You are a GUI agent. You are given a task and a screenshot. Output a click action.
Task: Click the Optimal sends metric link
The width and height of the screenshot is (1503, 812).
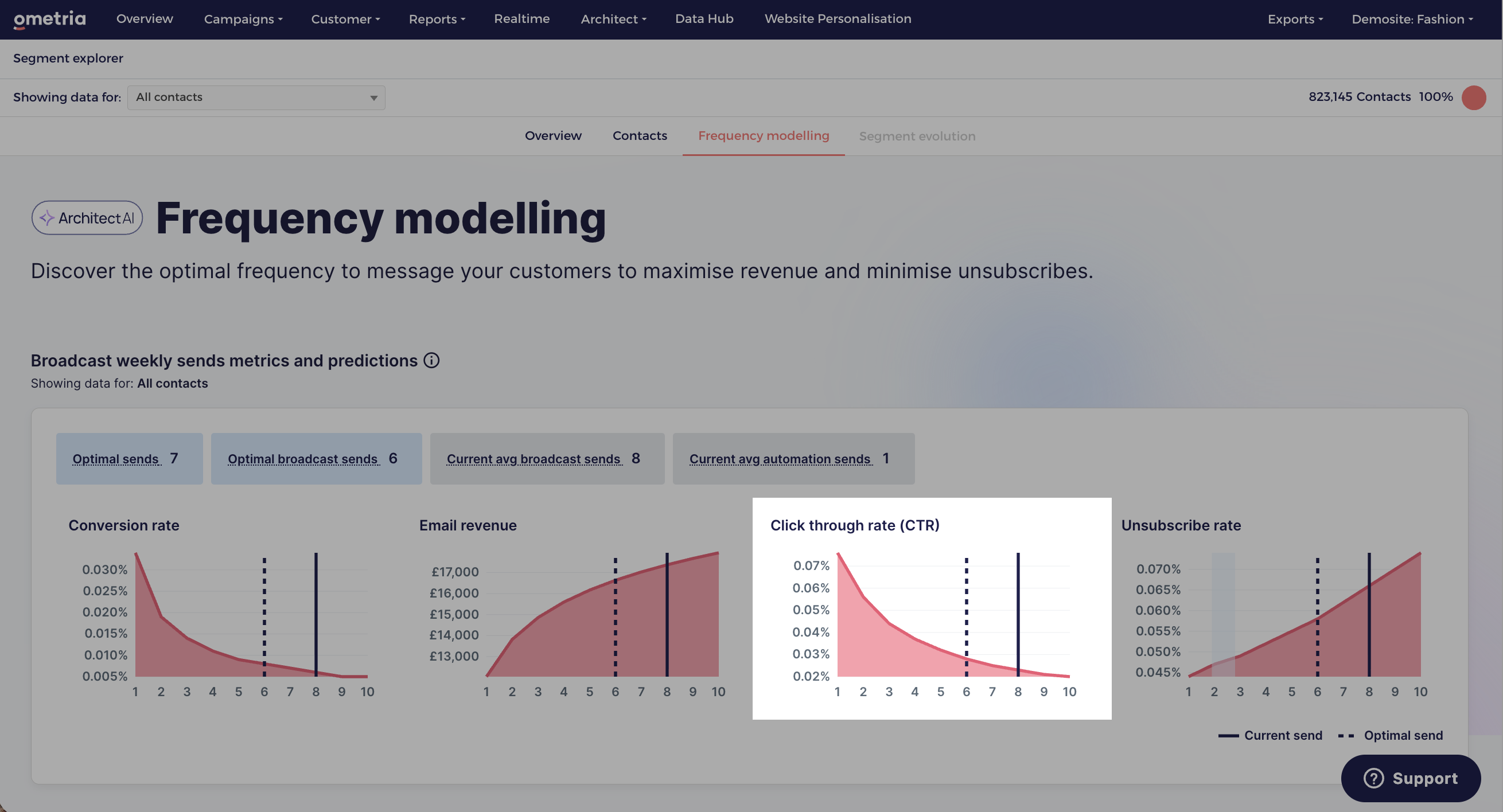[115, 459]
